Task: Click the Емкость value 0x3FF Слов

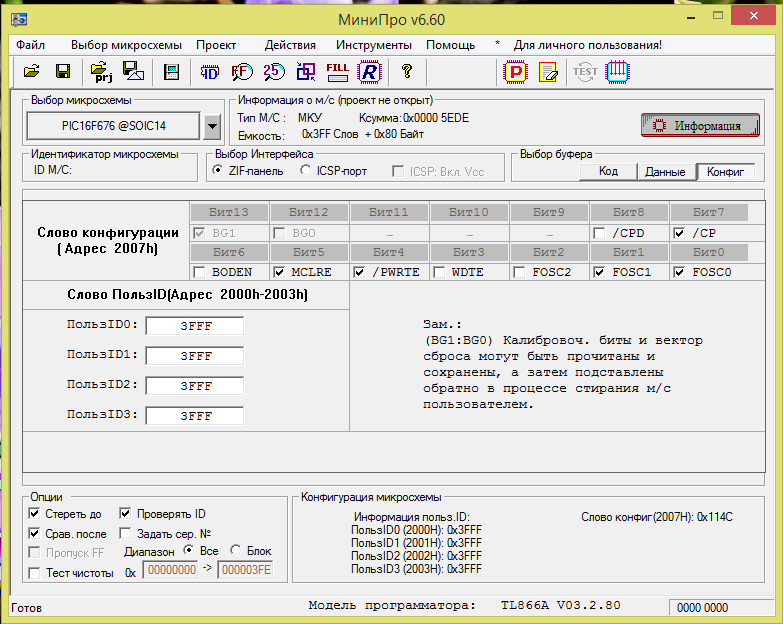Action: point(330,134)
